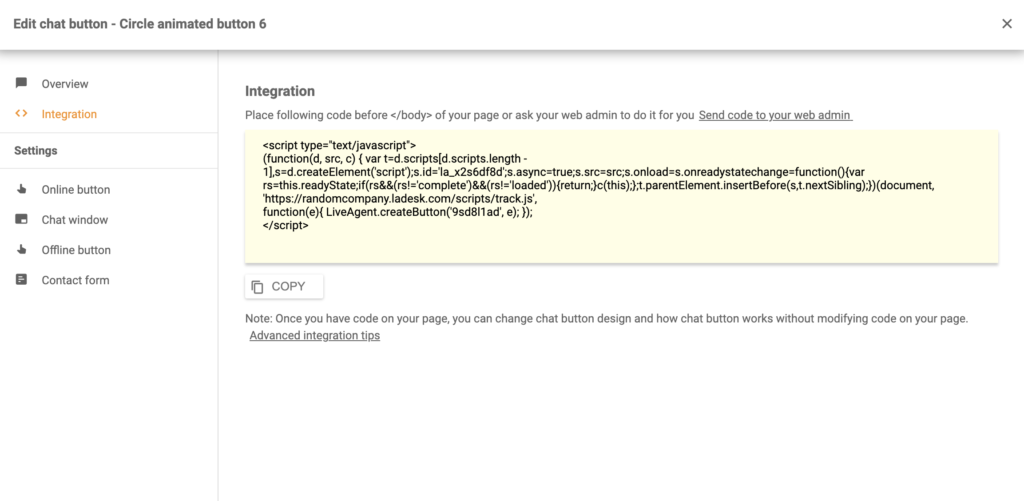The image size is (1024, 501).
Task: Click the Offline button pointer icon
Action: coord(21,249)
